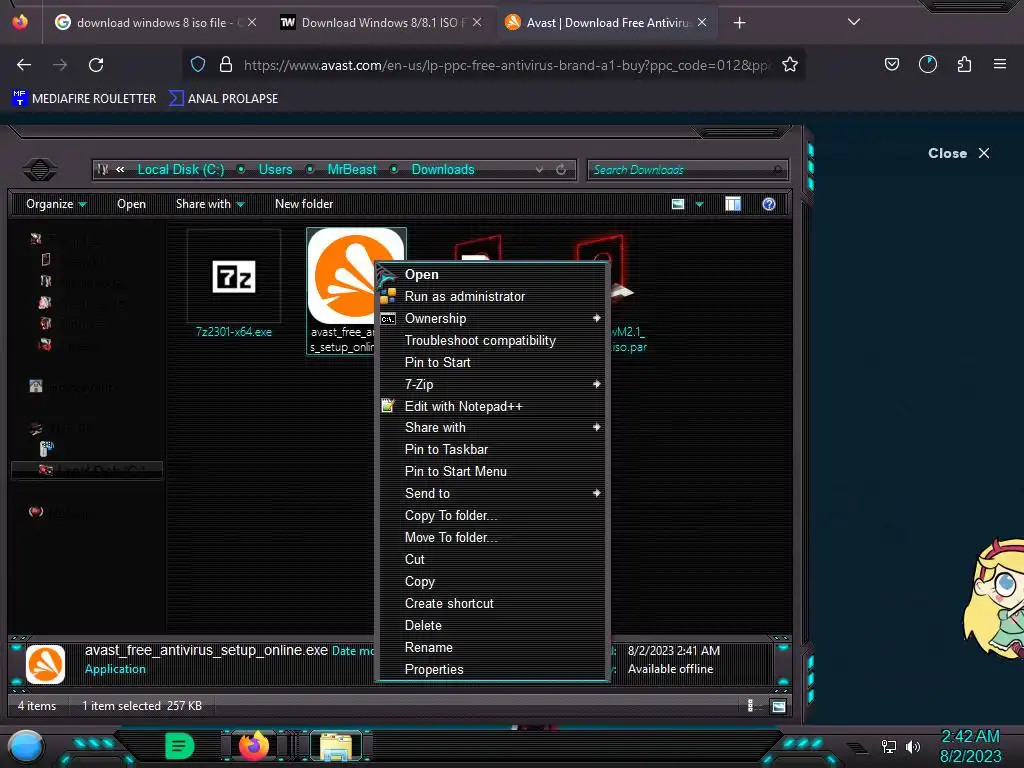Open the Organize dropdown menu

click(56, 204)
